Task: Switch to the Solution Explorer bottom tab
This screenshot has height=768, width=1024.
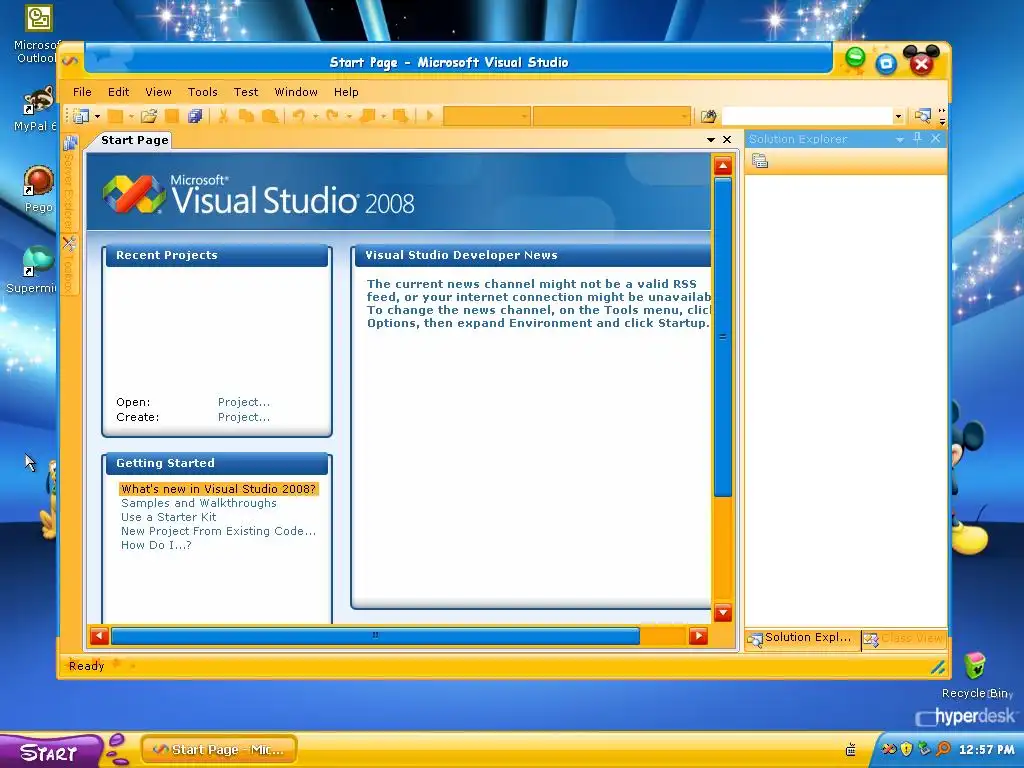Action: tap(801, 638)
